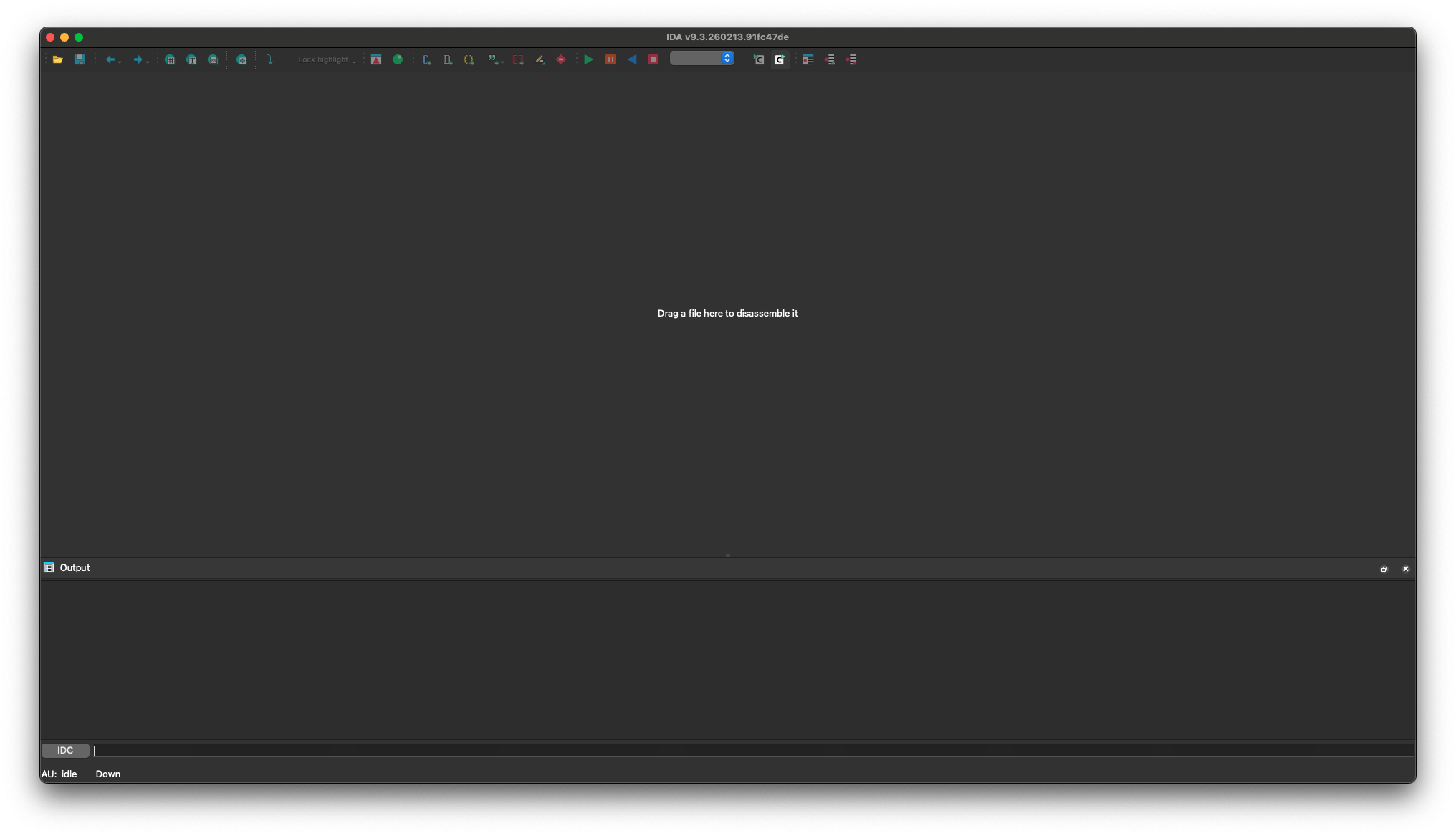
Task: Pause the process with the orange pause icon
Action: click(610, 59)
